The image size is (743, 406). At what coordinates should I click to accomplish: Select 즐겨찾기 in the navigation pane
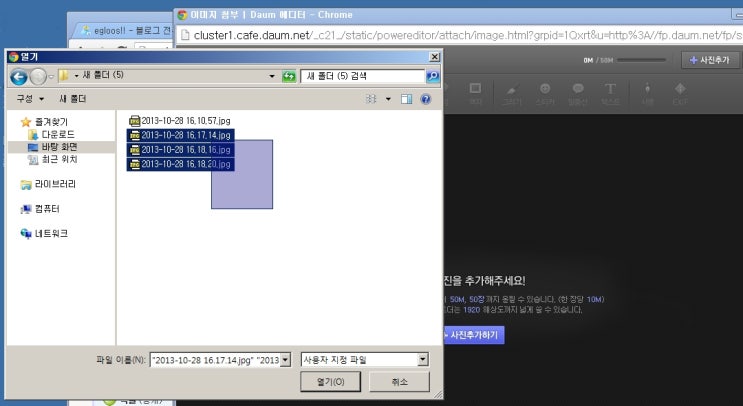(x=51, y=122)
